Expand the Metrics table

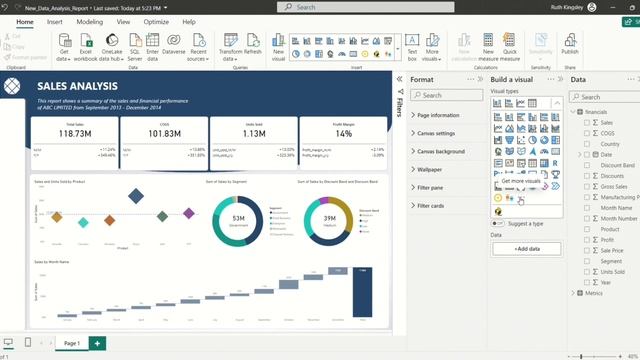click(573, 293)
